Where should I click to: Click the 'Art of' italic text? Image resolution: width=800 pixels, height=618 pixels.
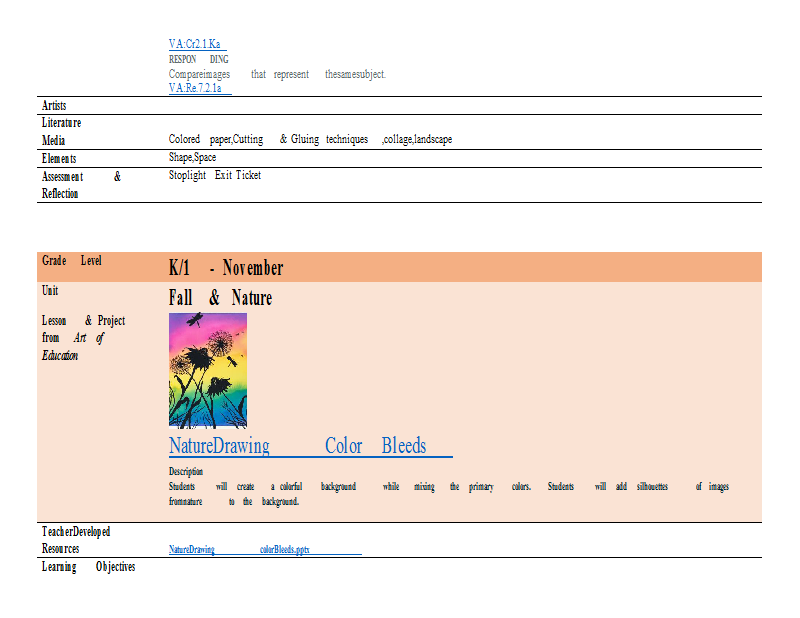click(89, 338)
